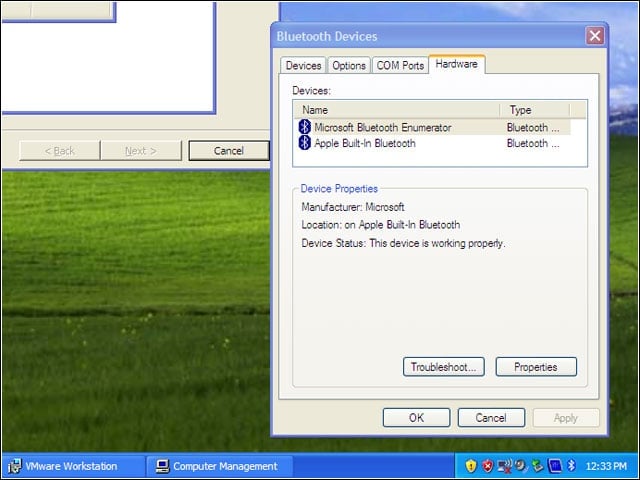Viewport: 640px width, 480px height.
Task: Cancel the wizard window behind
Action: [229, 151]
